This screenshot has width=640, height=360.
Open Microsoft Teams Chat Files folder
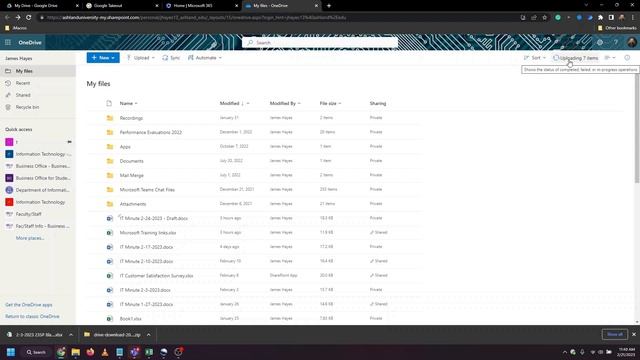(147, 189)
